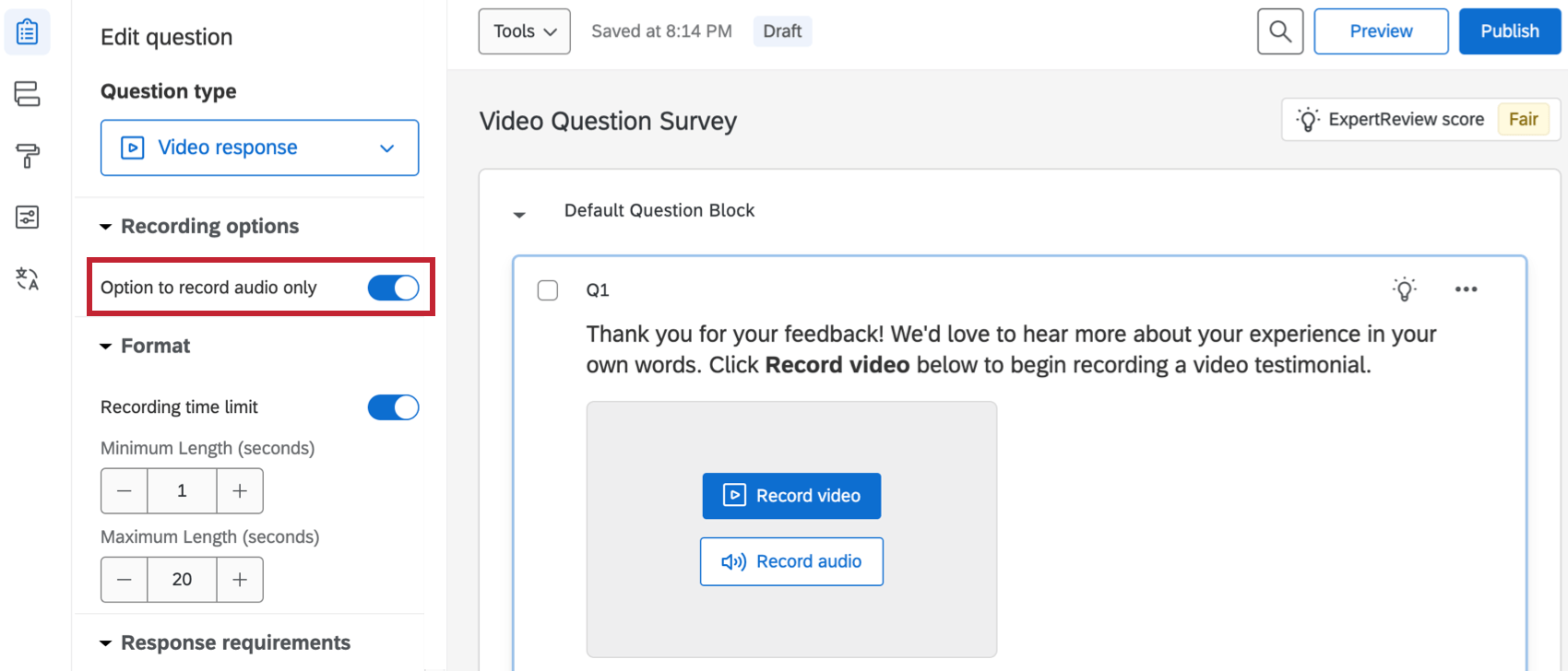This screenshot has width=1568, height=671.
Task: Click the Preview button
Action: pyautogui.click(x=1381, y=31)
